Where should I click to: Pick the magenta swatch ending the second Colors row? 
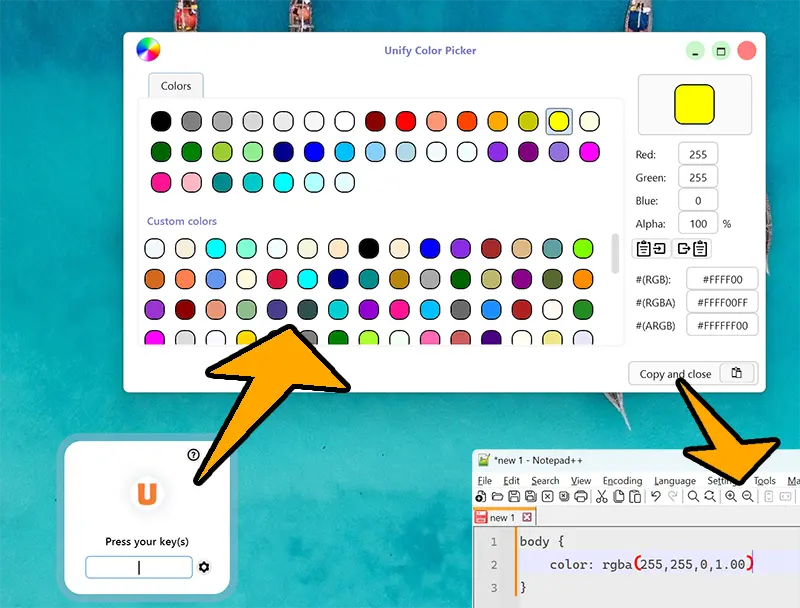point(589,151)
